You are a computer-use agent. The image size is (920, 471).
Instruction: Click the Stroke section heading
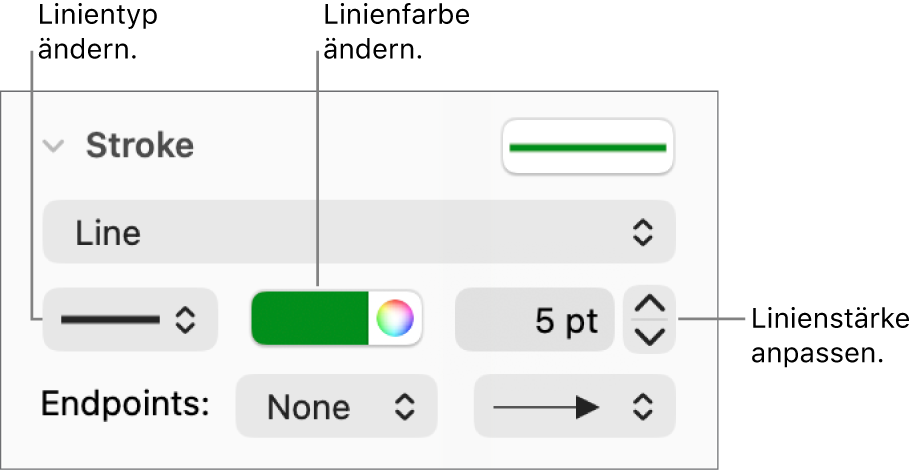[139, 146]
